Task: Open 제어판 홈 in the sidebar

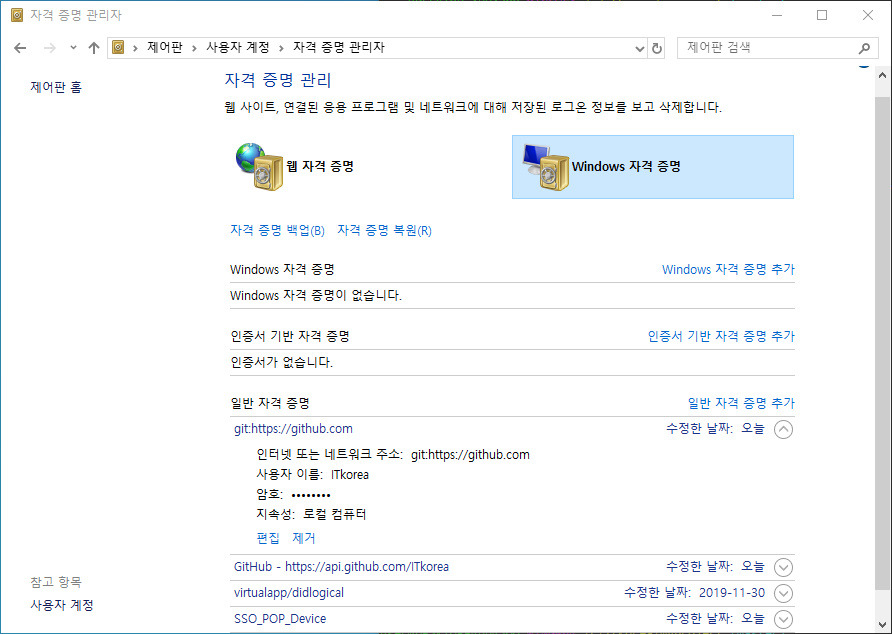Action: tap(56, 87)
